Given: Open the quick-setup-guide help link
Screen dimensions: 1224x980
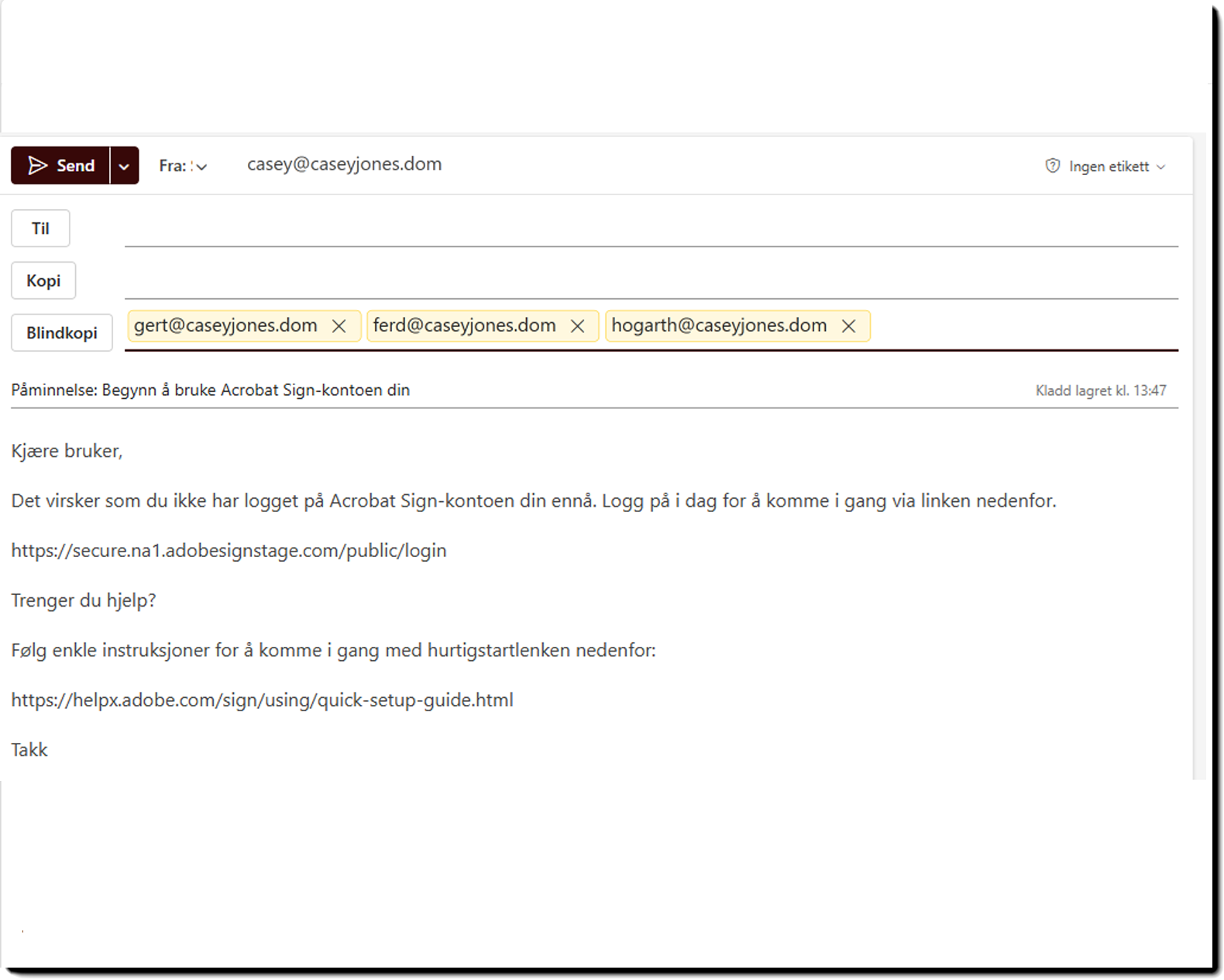Looking at the screenshot, I should 262,700.
